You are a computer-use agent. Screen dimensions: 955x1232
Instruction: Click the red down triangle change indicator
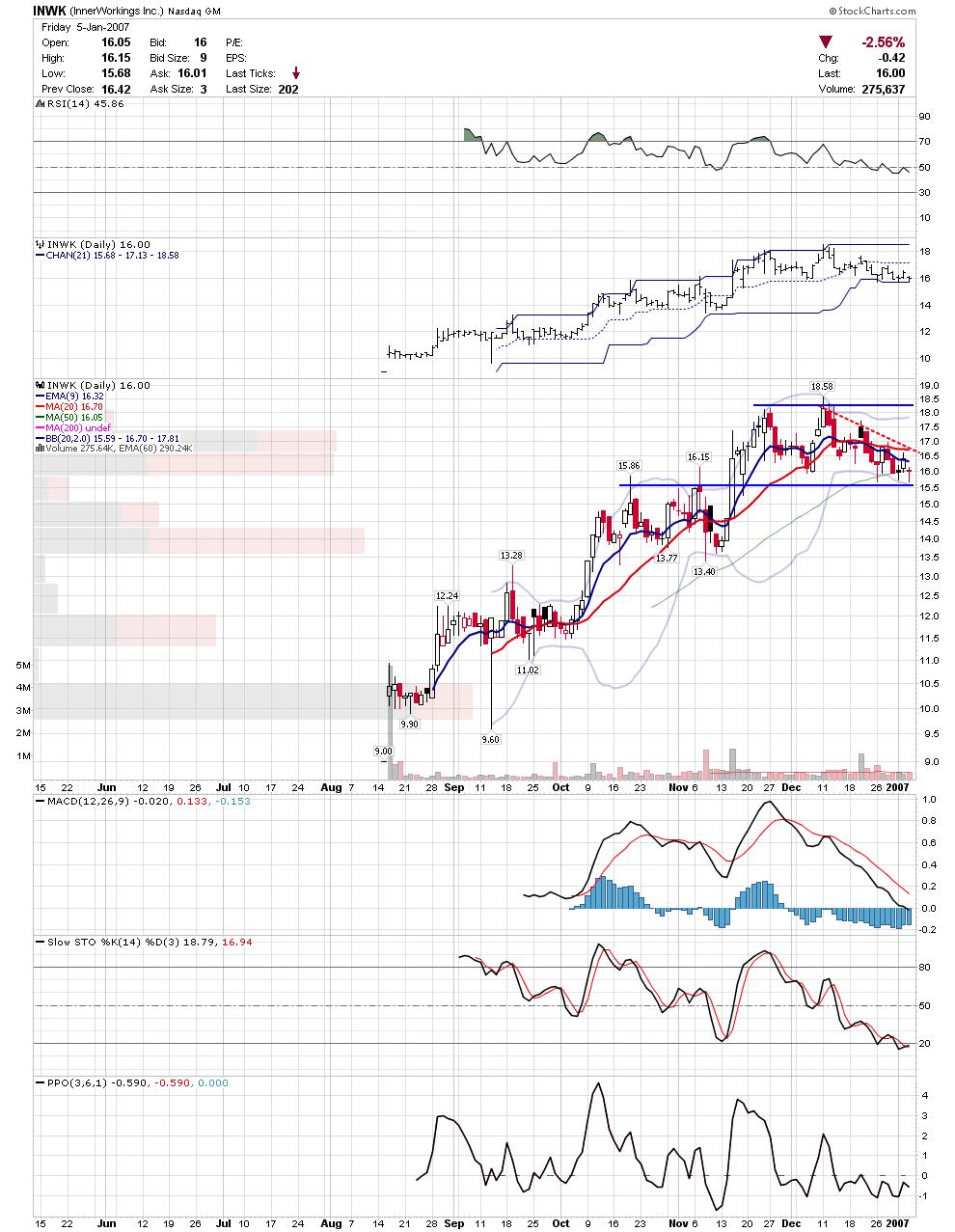coord(825,42)
